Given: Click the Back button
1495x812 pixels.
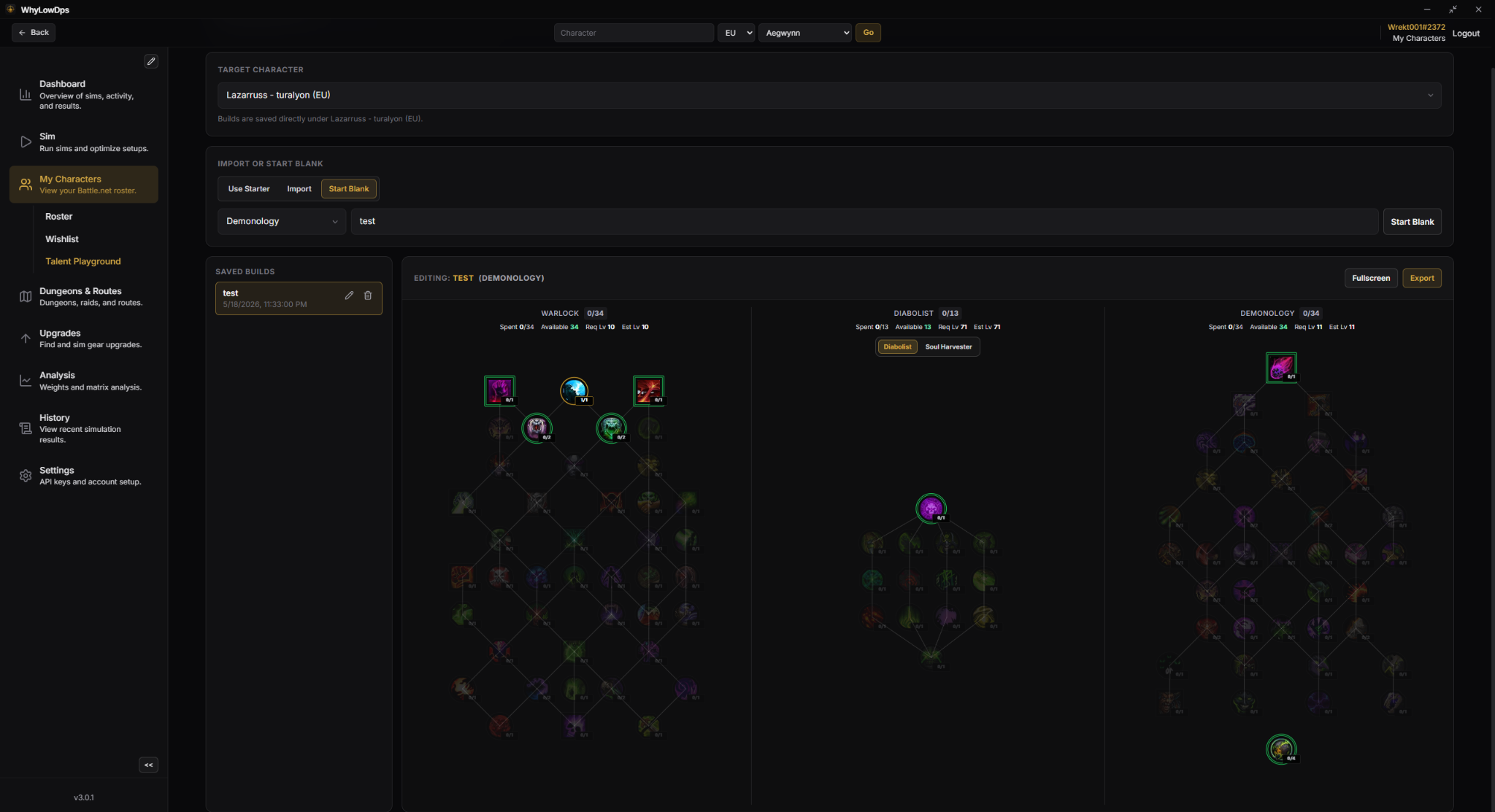Looking at the screenshot, I should 34,32.
